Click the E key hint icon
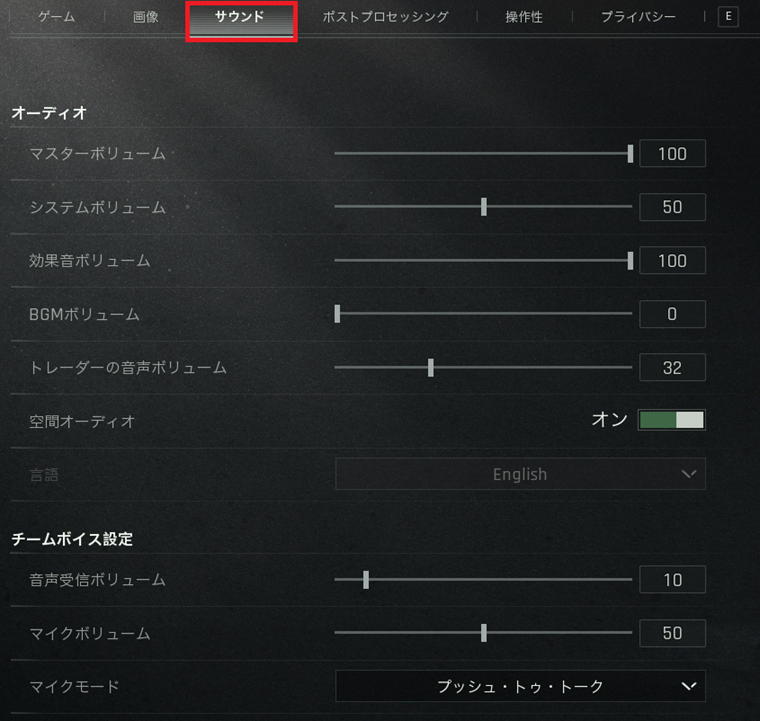 click(x=728, y=17)
